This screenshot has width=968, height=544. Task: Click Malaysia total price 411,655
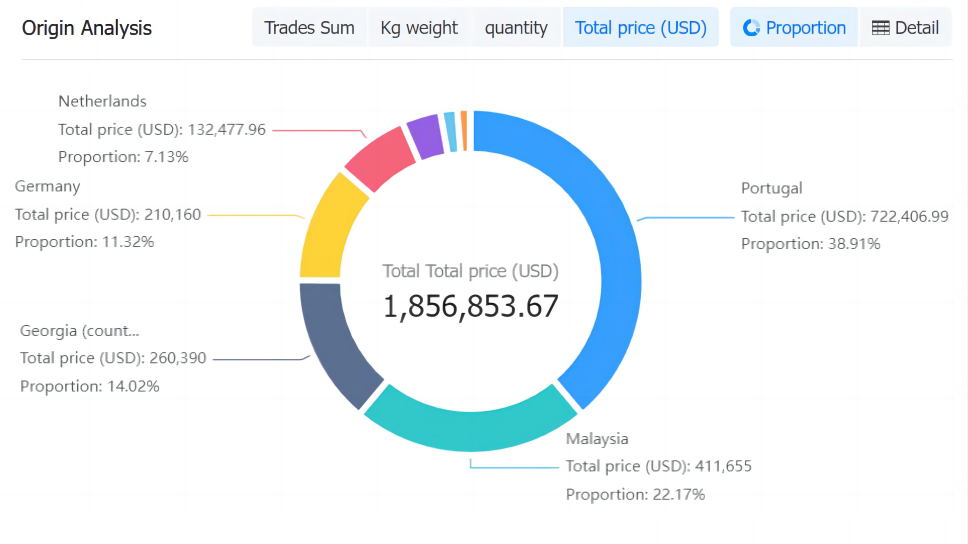click(x=659, y=466)
